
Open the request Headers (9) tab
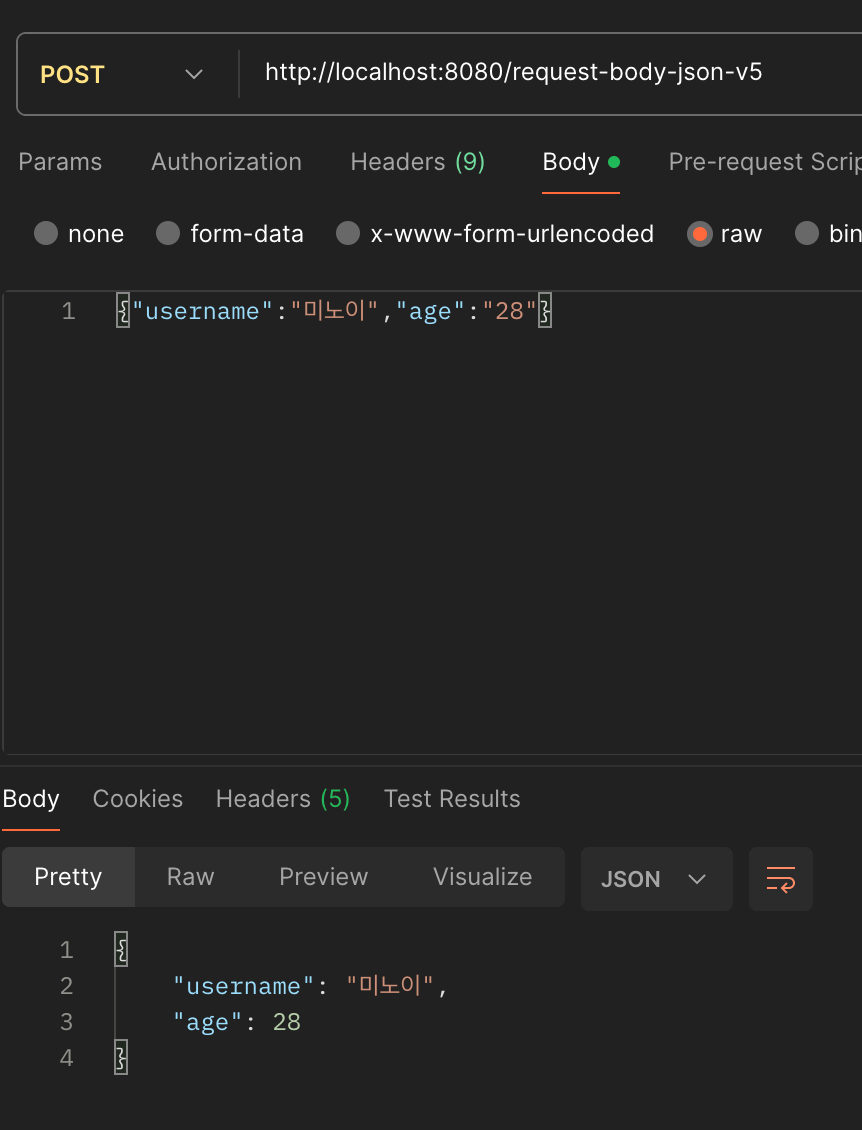click(417, 162)
